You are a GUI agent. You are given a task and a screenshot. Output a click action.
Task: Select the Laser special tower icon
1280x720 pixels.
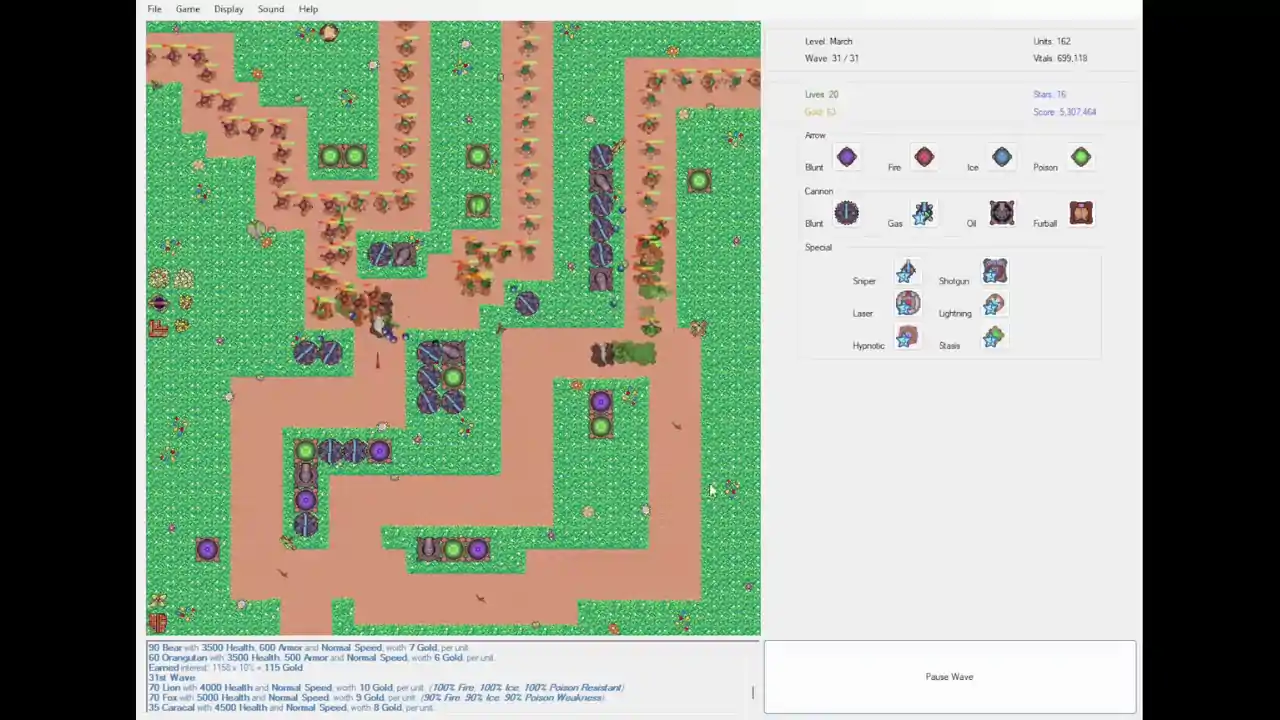tap(908, 304)
